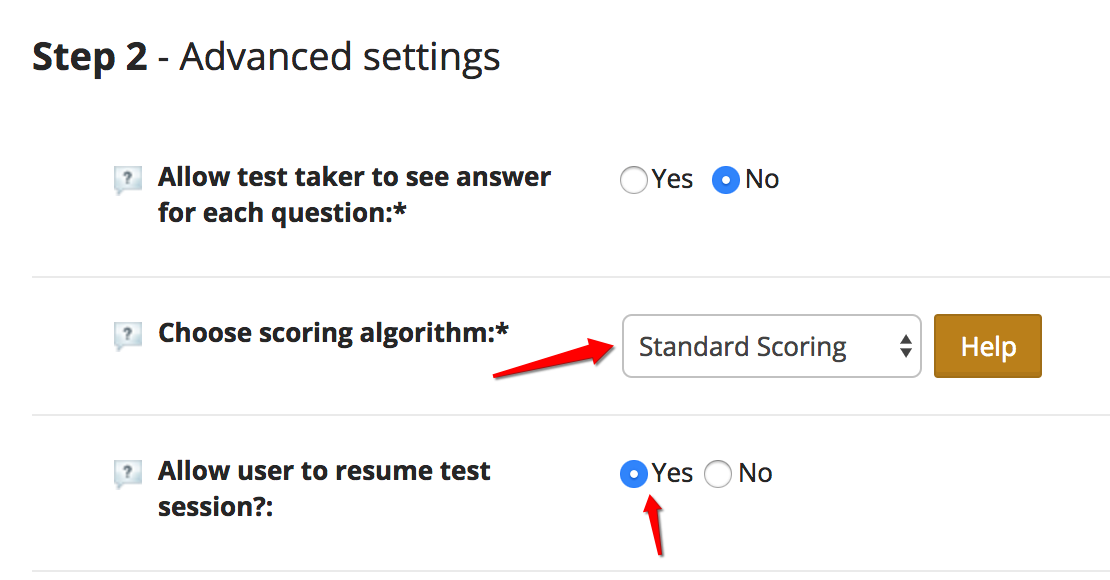The image size is (1110, 580).
Task: Click 'Yes' label text in resume row
Action: (673, 473)
